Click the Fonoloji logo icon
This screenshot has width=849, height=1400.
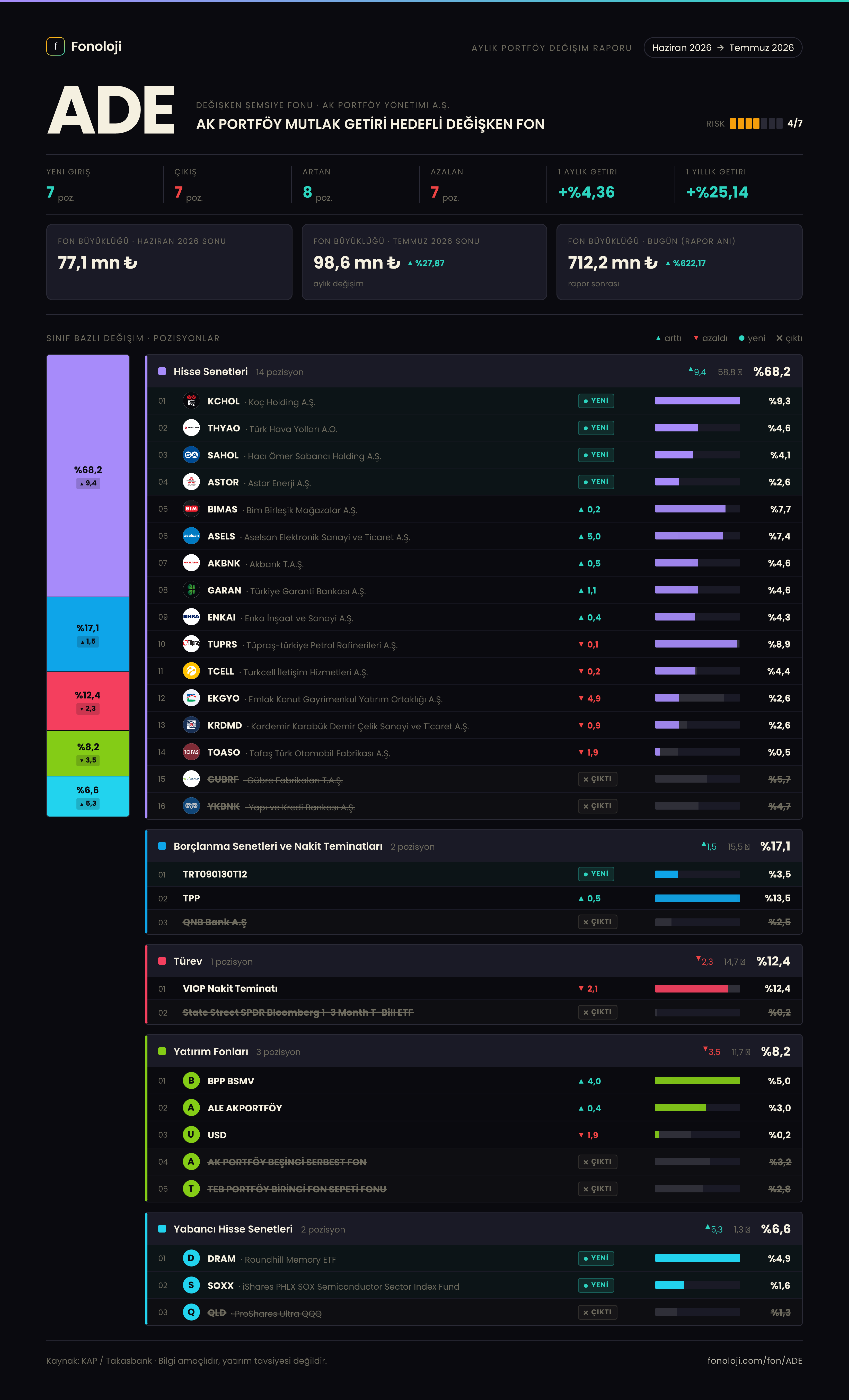pos(55,47)
